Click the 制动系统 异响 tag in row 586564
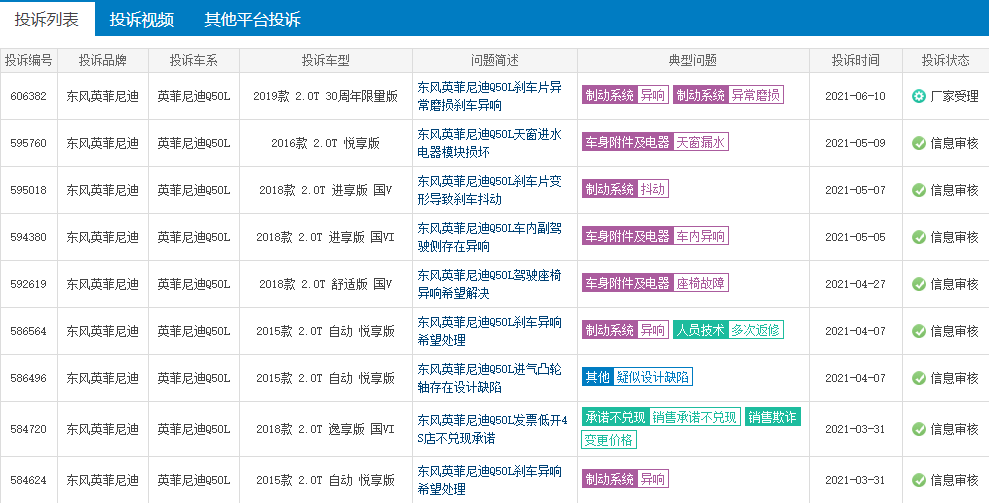The image size is (989, 503). click(x=625, y=329)
